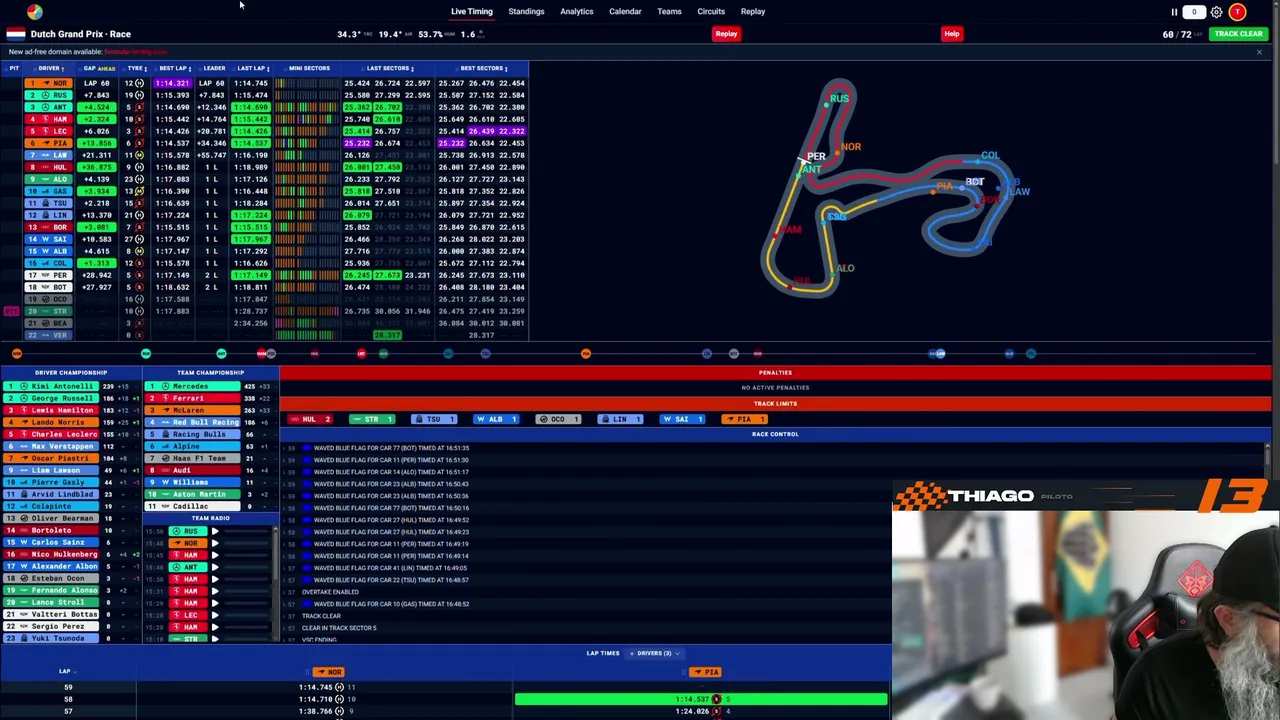
Task: Click the app logo in the top-left corner
Action: point(35,12)
